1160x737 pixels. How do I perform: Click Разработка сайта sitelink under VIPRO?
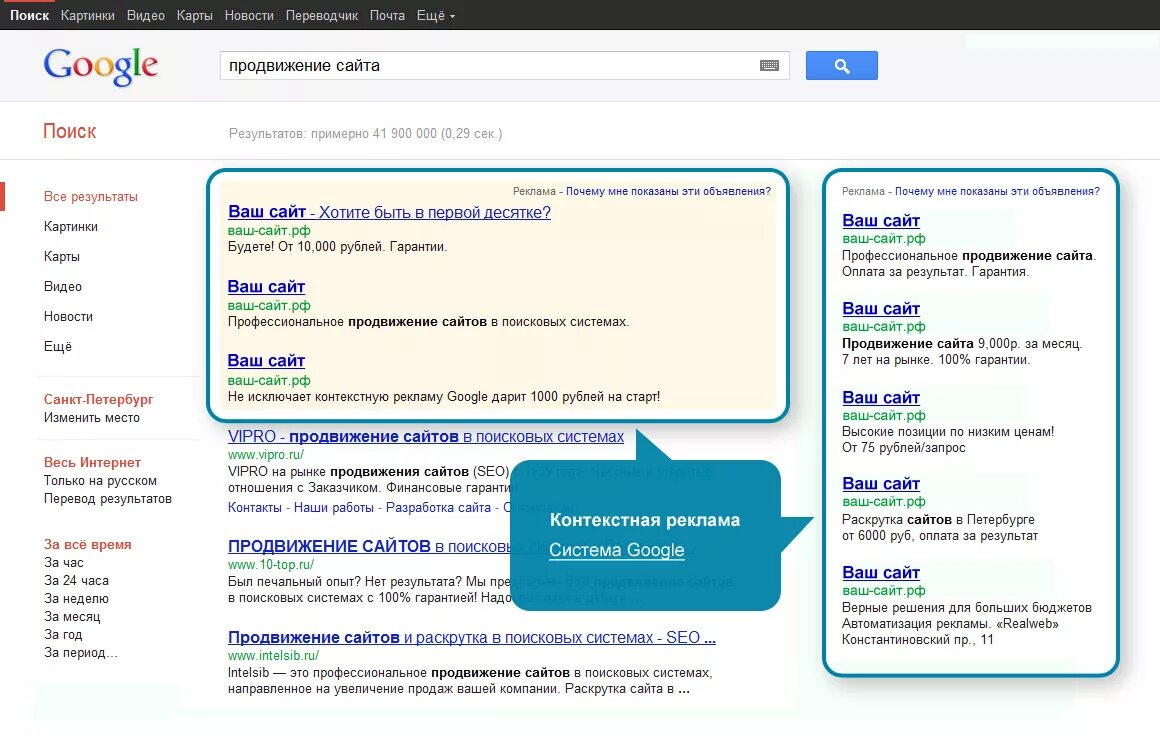[438, 508]
